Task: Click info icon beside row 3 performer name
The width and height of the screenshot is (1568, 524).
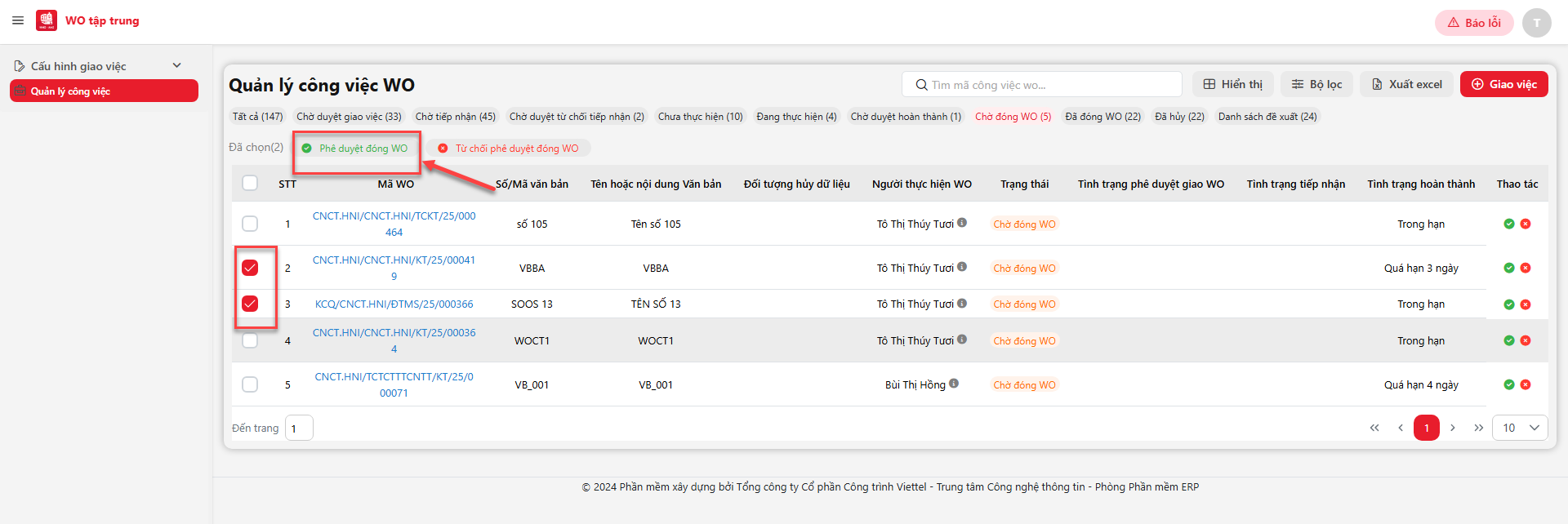Action: pos(962,303)
